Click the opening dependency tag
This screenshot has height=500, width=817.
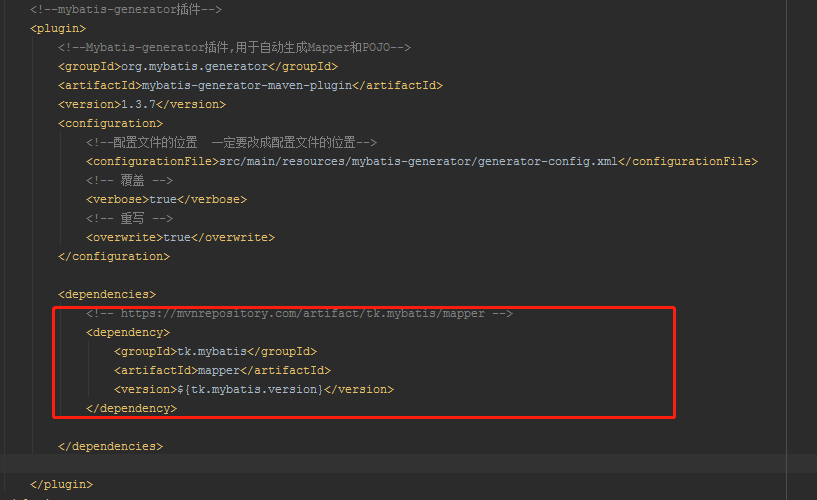[x=128, y=332]
